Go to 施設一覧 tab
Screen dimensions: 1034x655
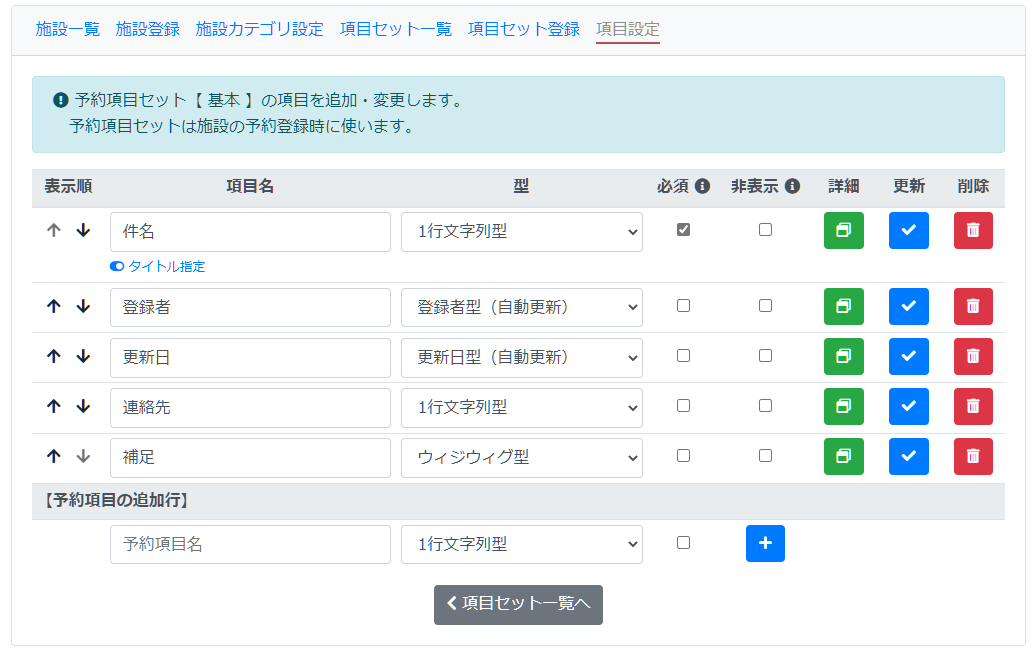point(67,29)
